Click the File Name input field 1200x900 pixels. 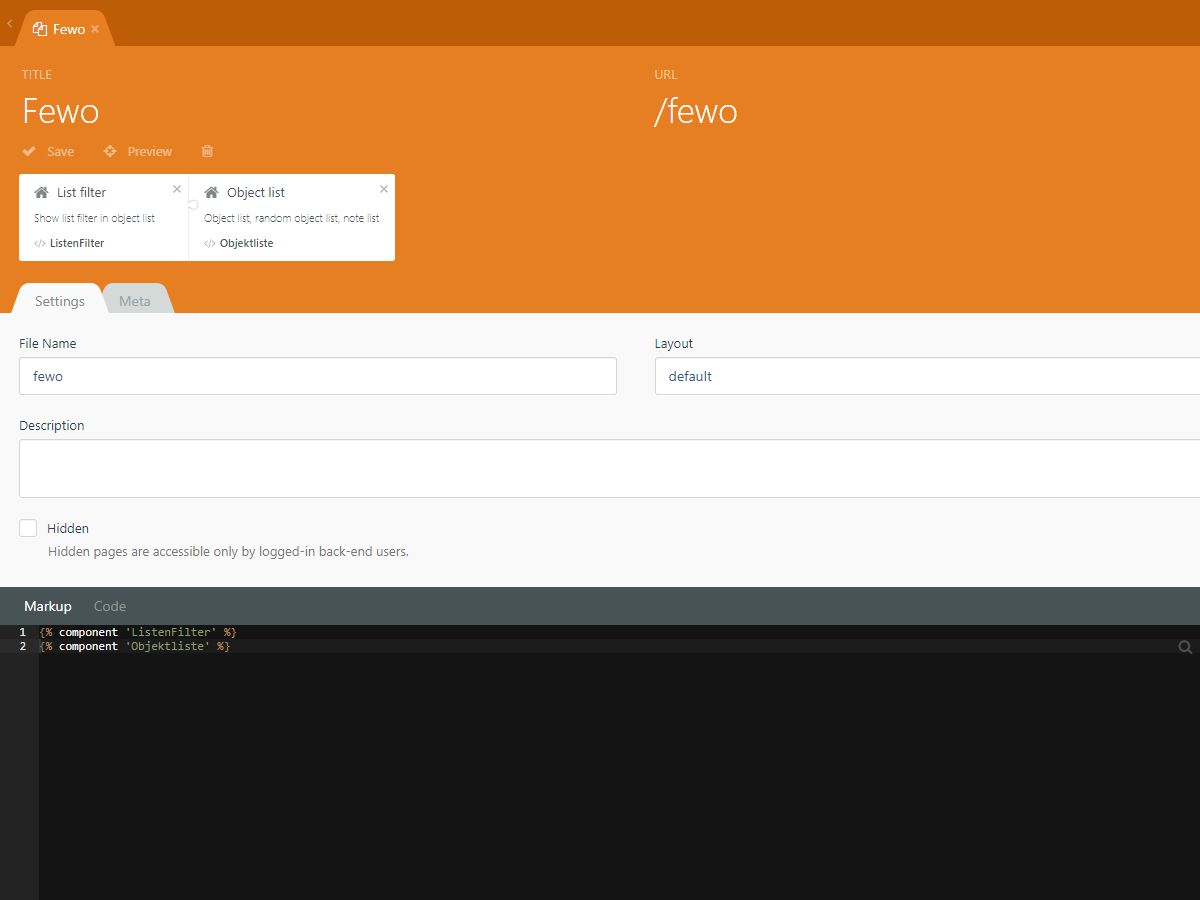tap(318, 376)
